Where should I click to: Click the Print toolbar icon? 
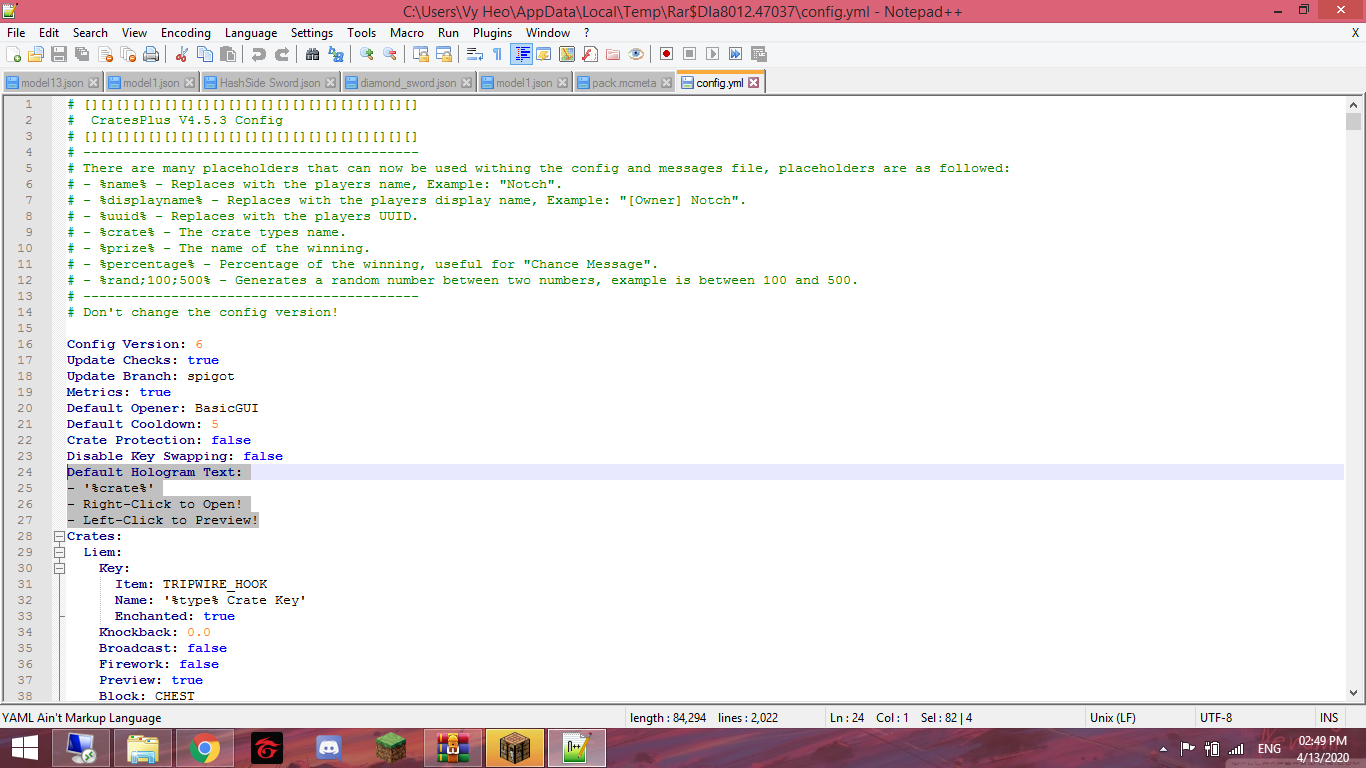pyautogui.click(x=151, y=54)
